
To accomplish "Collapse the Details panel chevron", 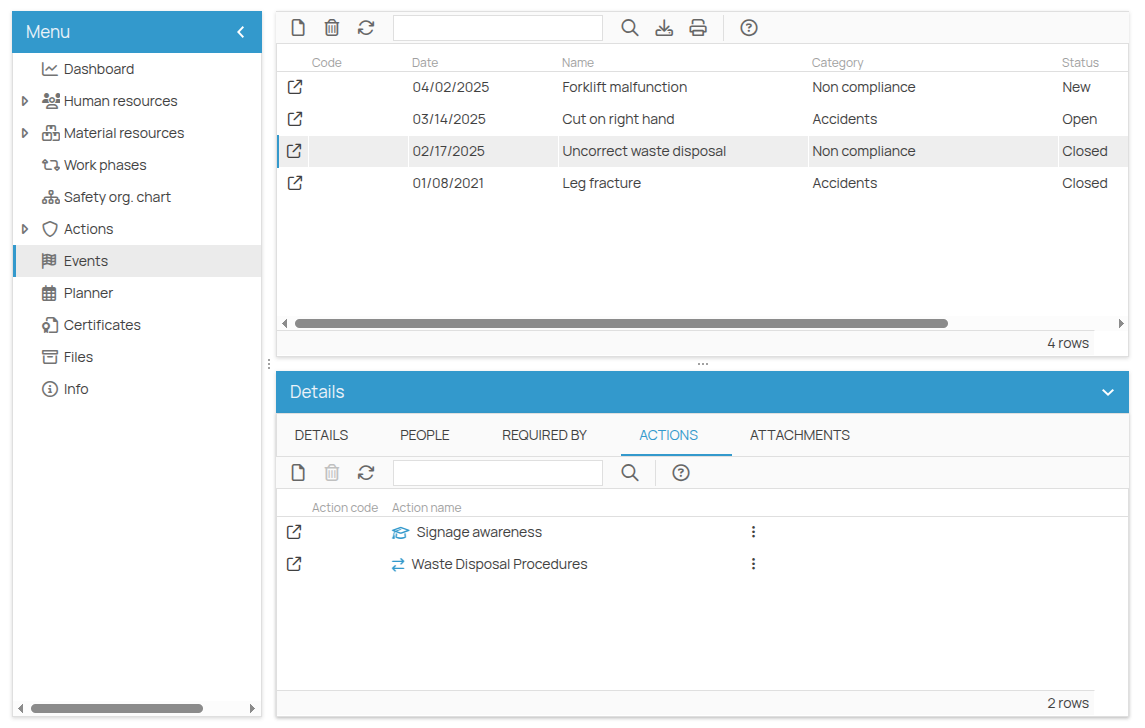I will [1107, 392].
